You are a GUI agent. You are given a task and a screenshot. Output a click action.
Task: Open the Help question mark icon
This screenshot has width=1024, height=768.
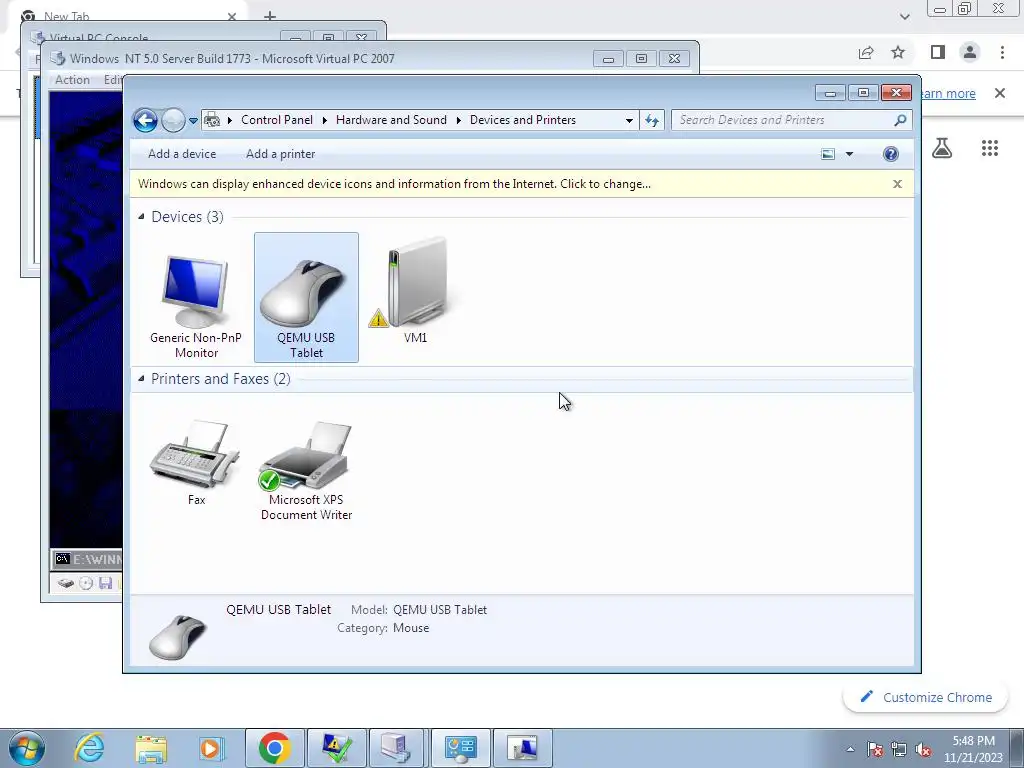(890, 154)
